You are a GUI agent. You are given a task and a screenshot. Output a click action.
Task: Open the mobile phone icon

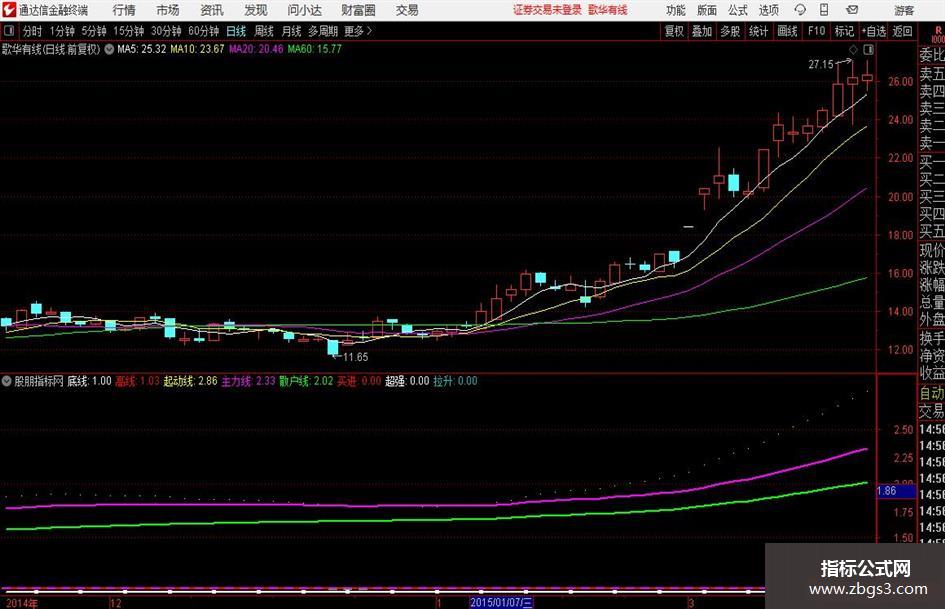(x=824, y=10)
